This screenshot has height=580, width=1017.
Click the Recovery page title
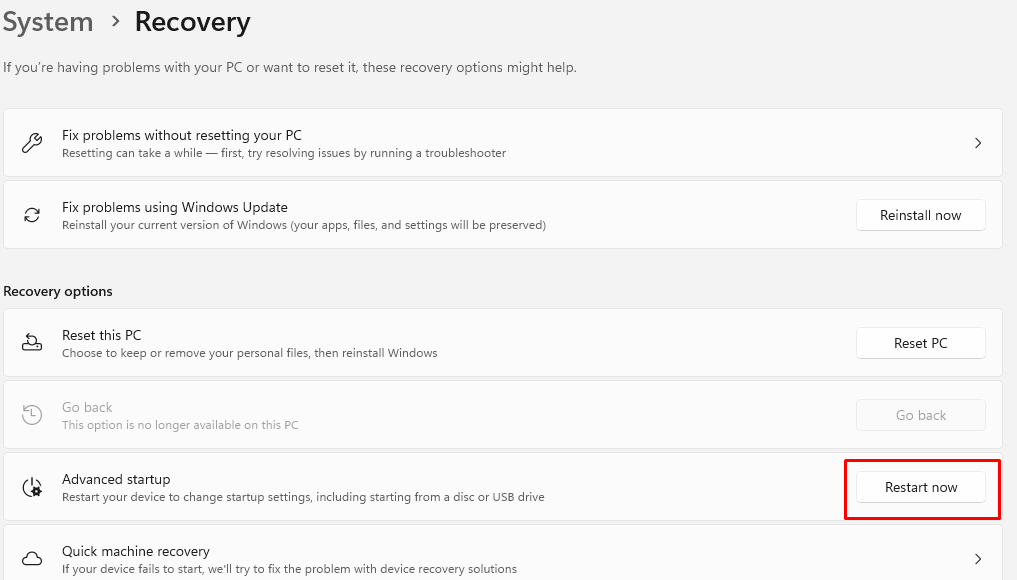click(192, 22)
